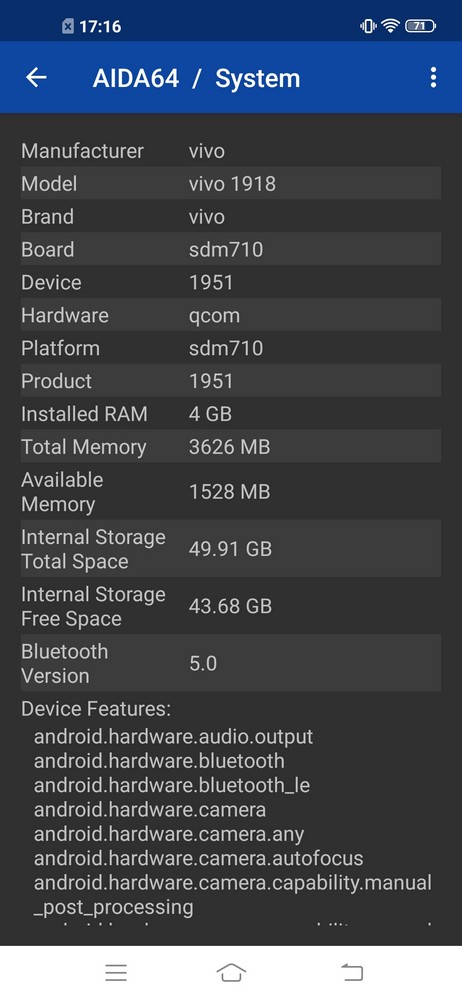Tap the Total Memory 3626 MB row
This screenshot has width=462, height=1000.
point(231,446)
